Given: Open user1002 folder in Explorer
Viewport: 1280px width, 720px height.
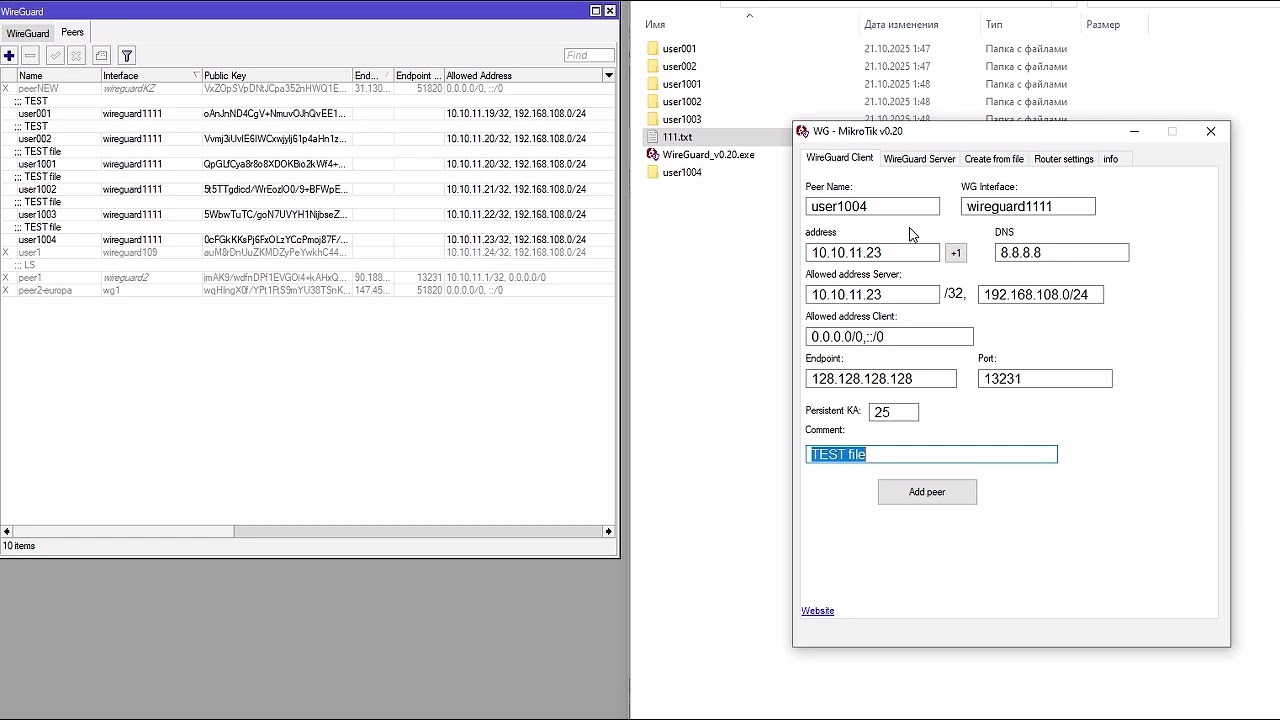Looking at the screenshot, I should tap(681, 102).
